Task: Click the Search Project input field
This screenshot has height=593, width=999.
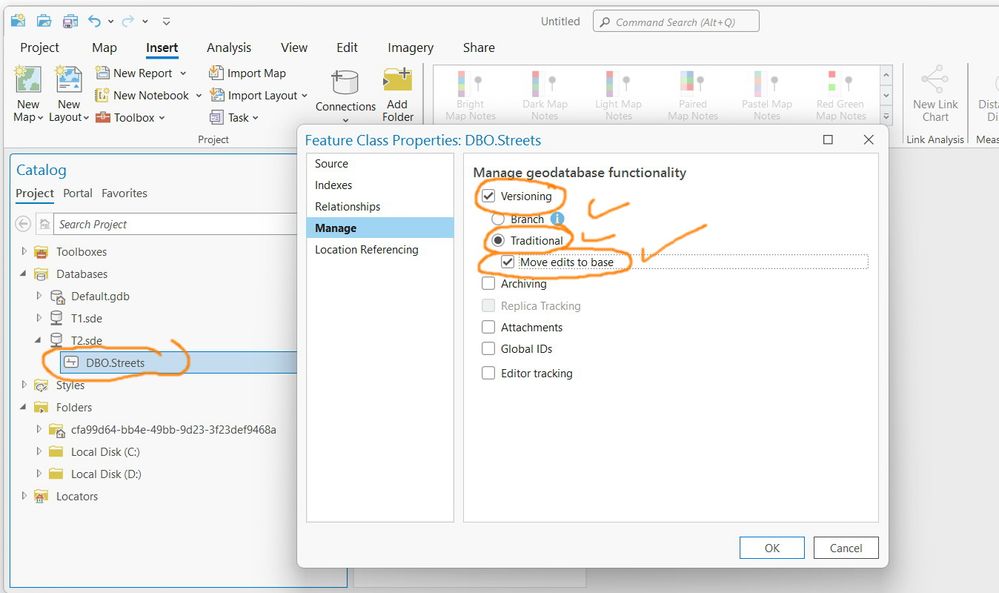Action: [x=176, y=224]
